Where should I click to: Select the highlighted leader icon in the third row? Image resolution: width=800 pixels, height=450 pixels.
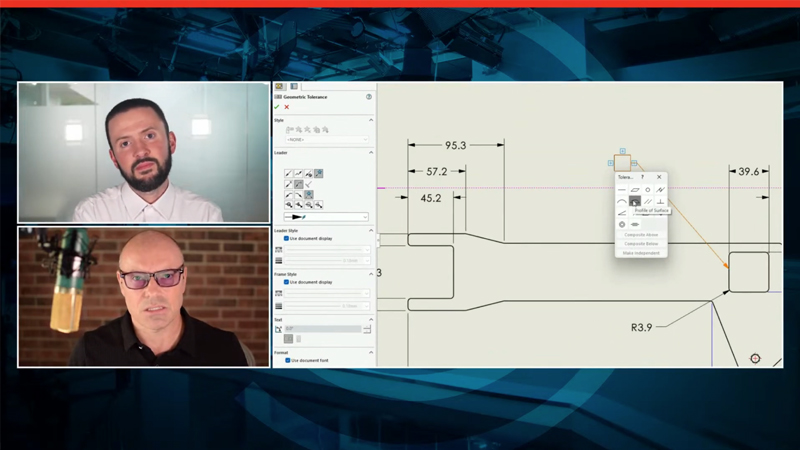tap(309, 195)
